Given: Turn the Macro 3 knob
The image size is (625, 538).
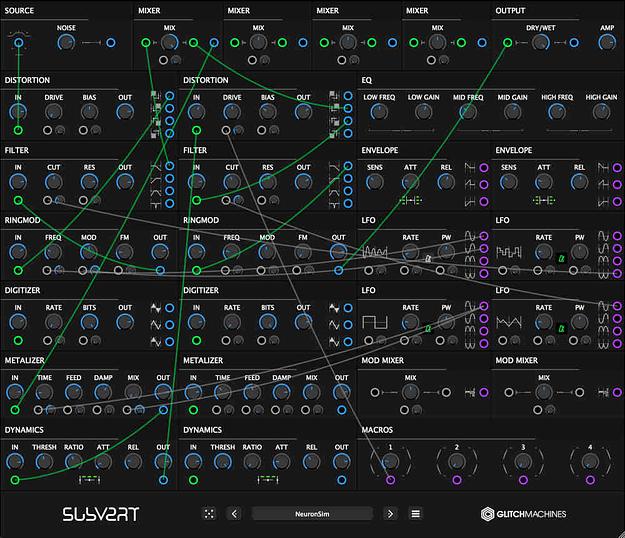Looking at the screenshot, I should pos(523,461).
